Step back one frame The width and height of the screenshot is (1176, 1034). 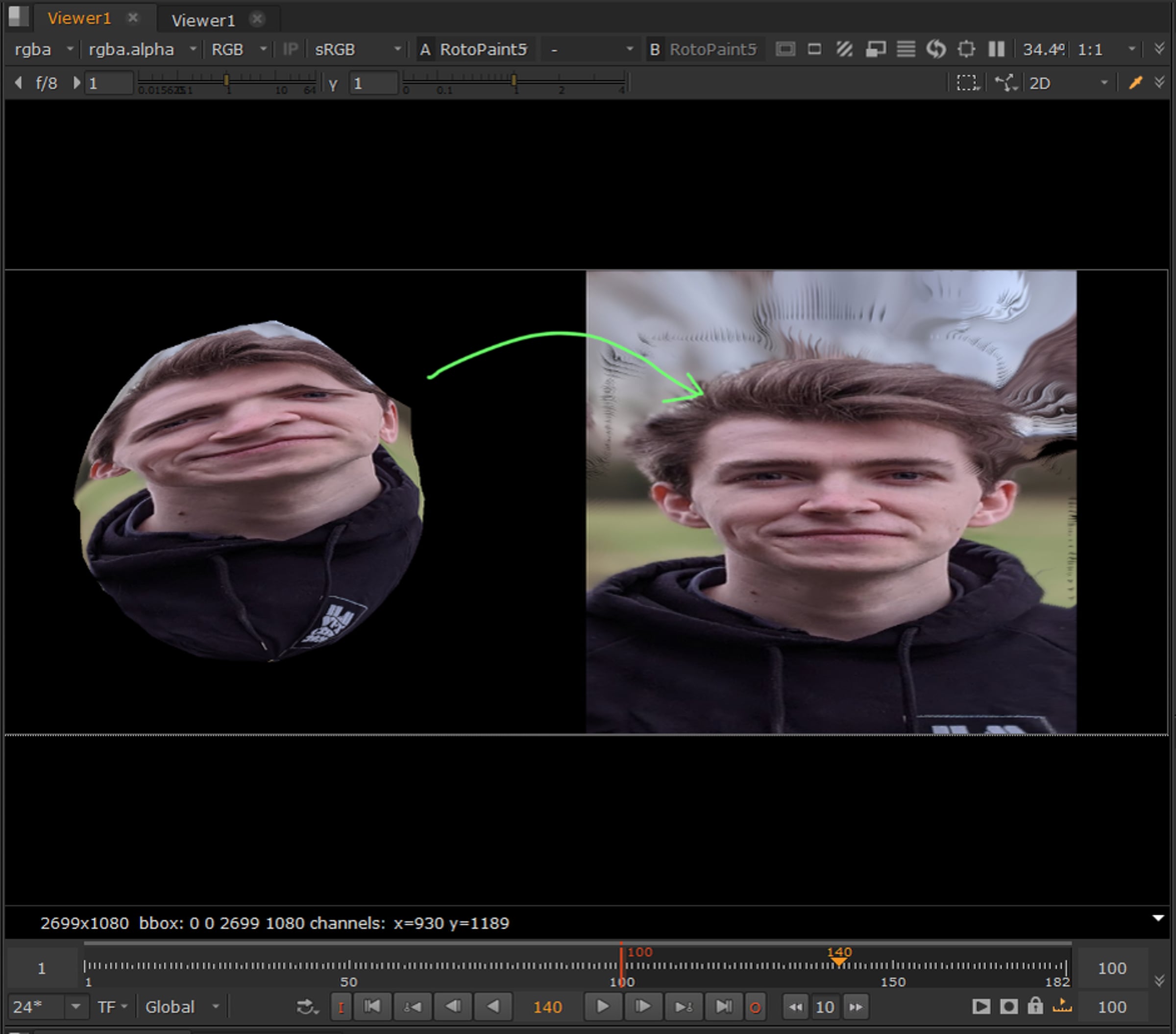pyautogui.click(x=453, y=1007)
